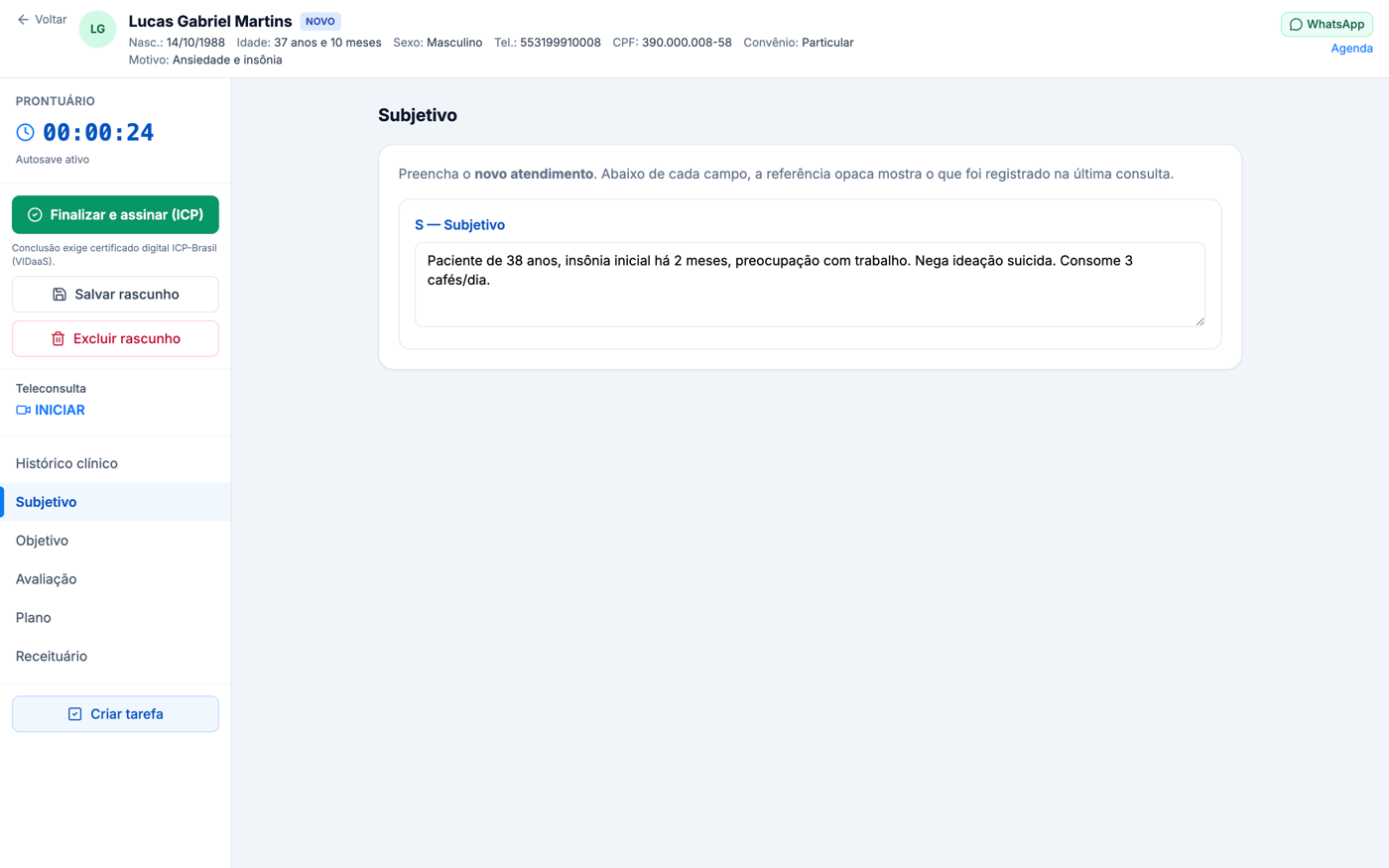The height and width of the screenshot is (868, 1389).
Task: Click the resize handle of the Subjetivo textarea
Action: click(x=1200, y=320)
